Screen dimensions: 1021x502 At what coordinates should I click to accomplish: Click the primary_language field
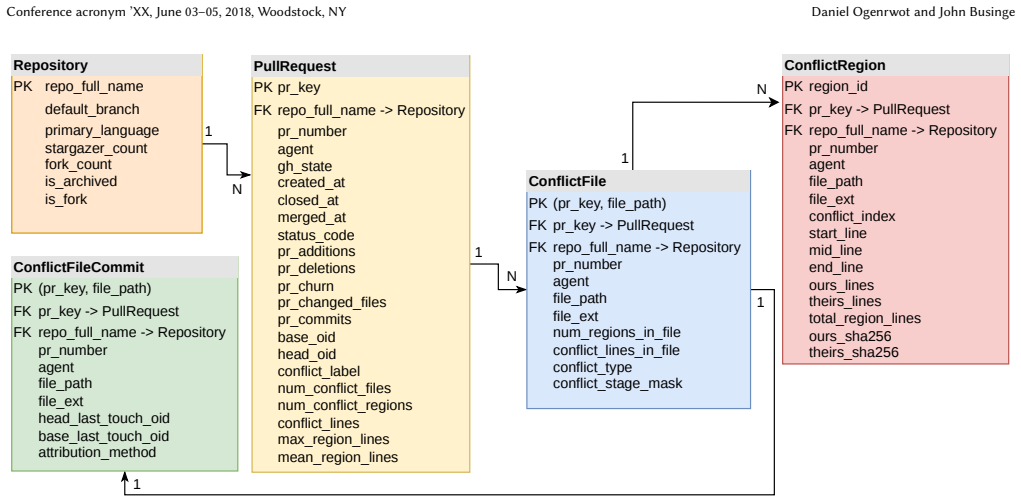pyautogui.click(x=102, y=130)
